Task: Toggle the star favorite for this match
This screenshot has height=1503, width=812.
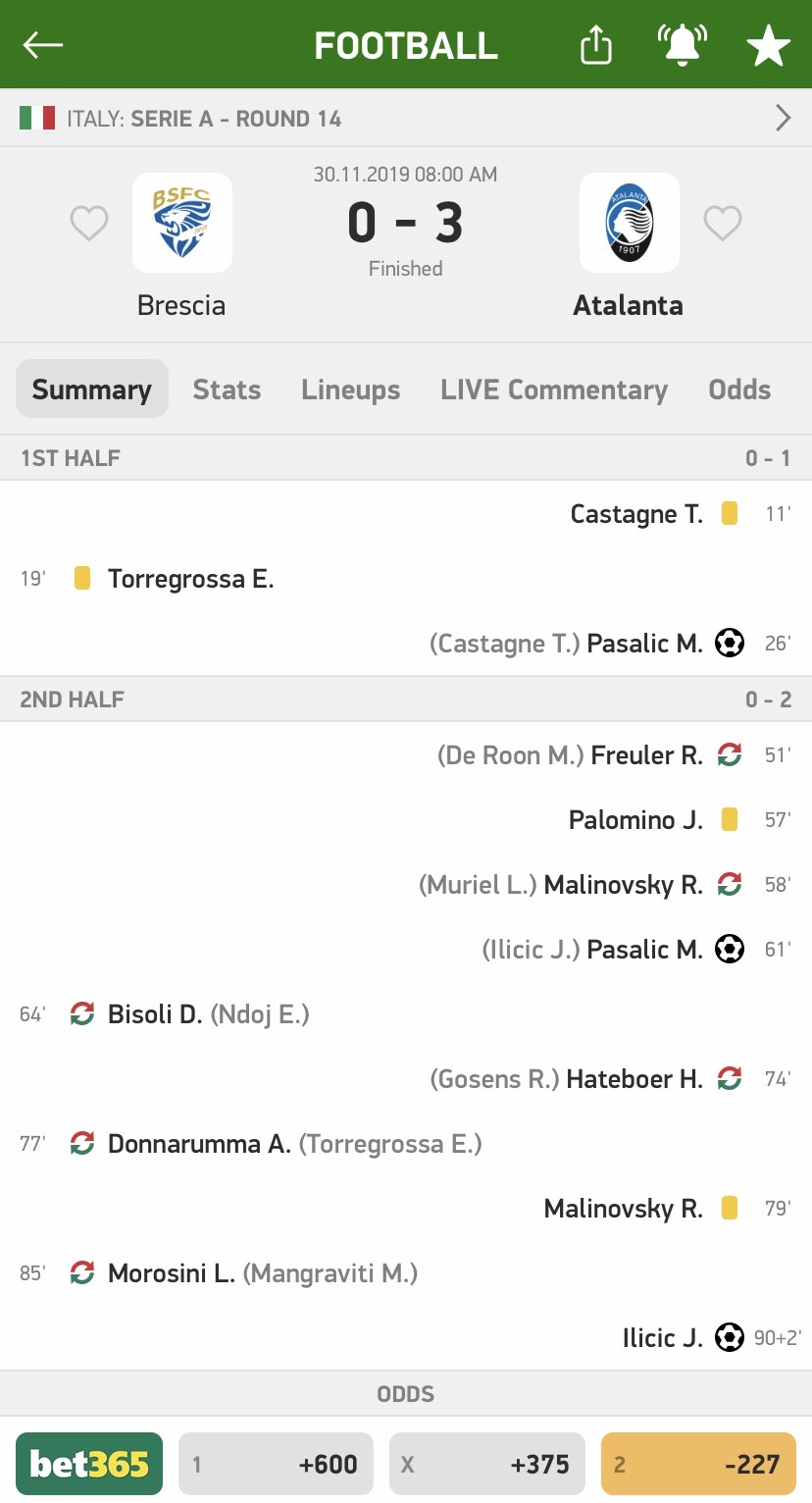Action: click(768, 46)
